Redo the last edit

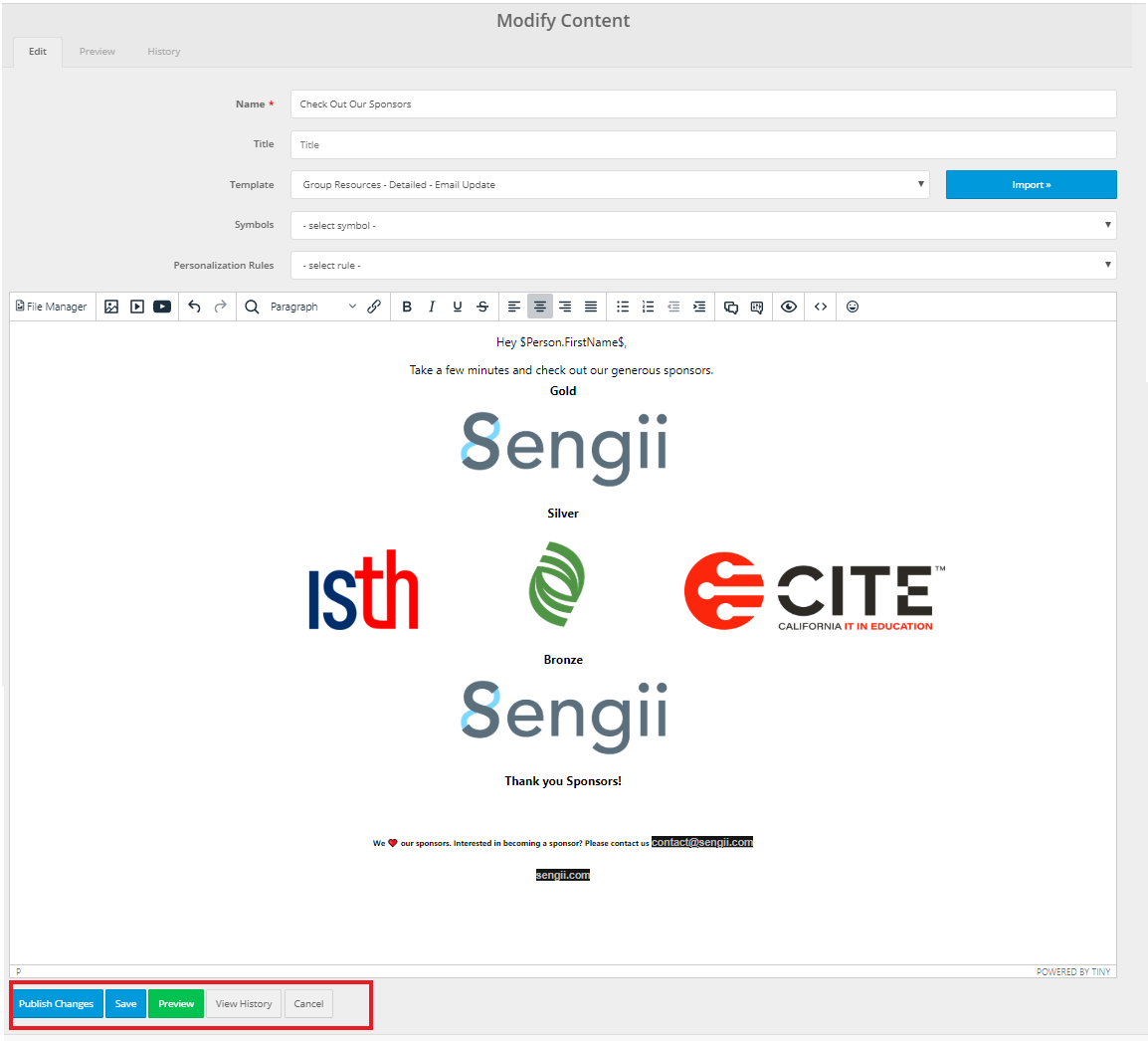(x=220, y=307)
